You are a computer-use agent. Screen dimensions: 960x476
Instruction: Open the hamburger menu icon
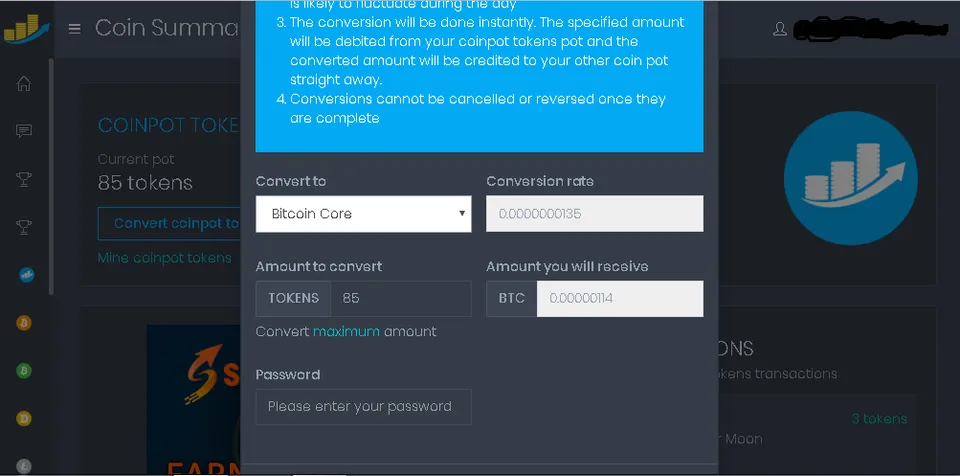pos(75,29)
